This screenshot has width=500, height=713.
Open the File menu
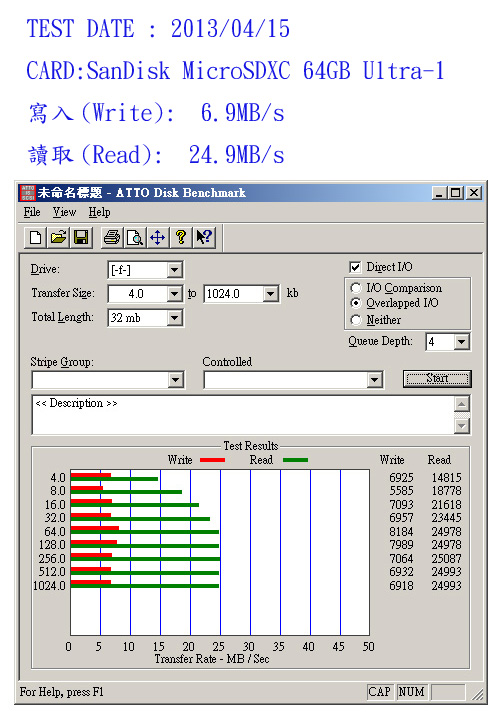(32, 212)
